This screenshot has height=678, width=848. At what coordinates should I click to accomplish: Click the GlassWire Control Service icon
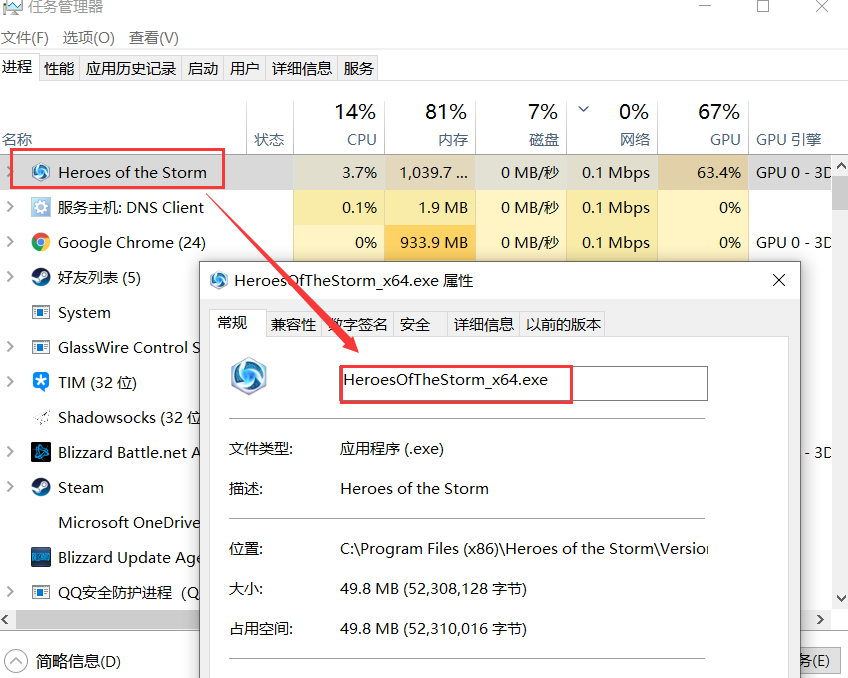coord(41,347)
